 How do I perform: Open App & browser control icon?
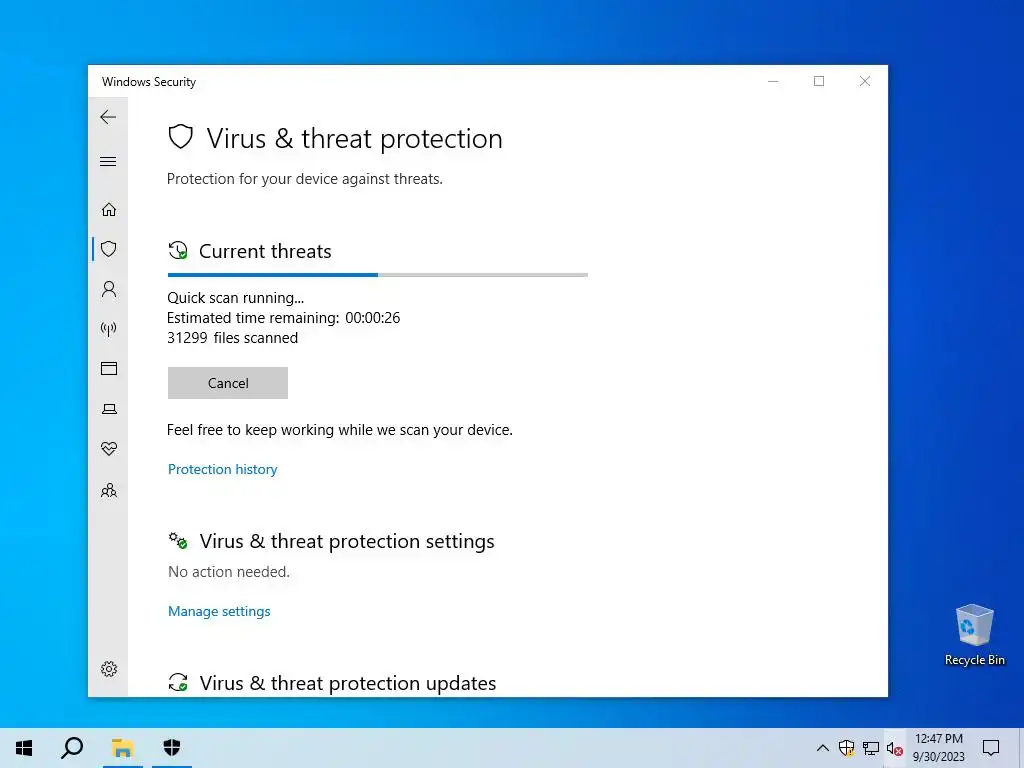tap(108, 369)
